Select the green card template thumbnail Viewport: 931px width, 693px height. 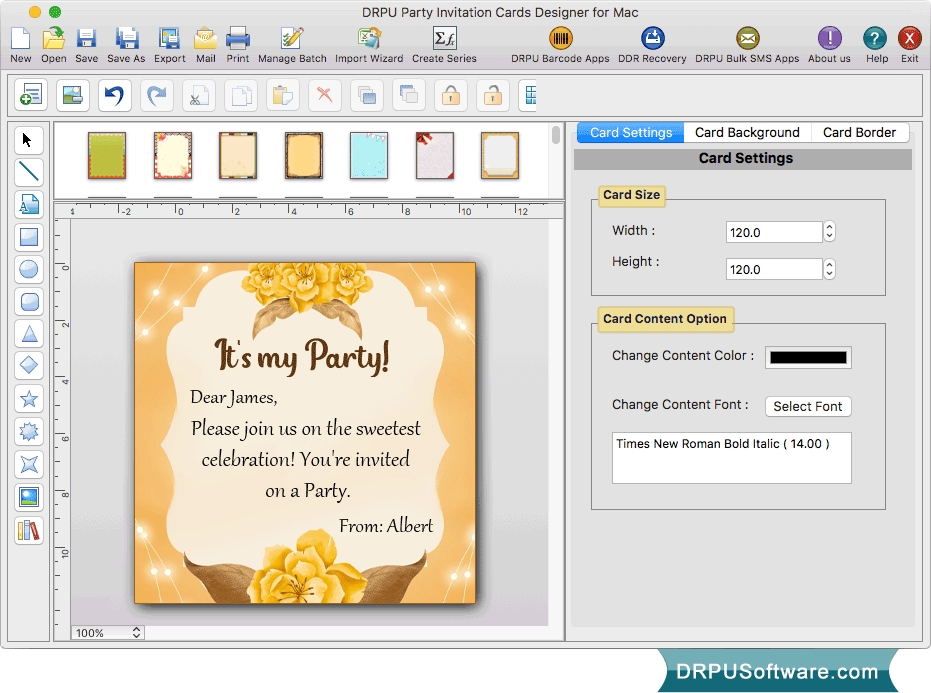tap(106, 157)
